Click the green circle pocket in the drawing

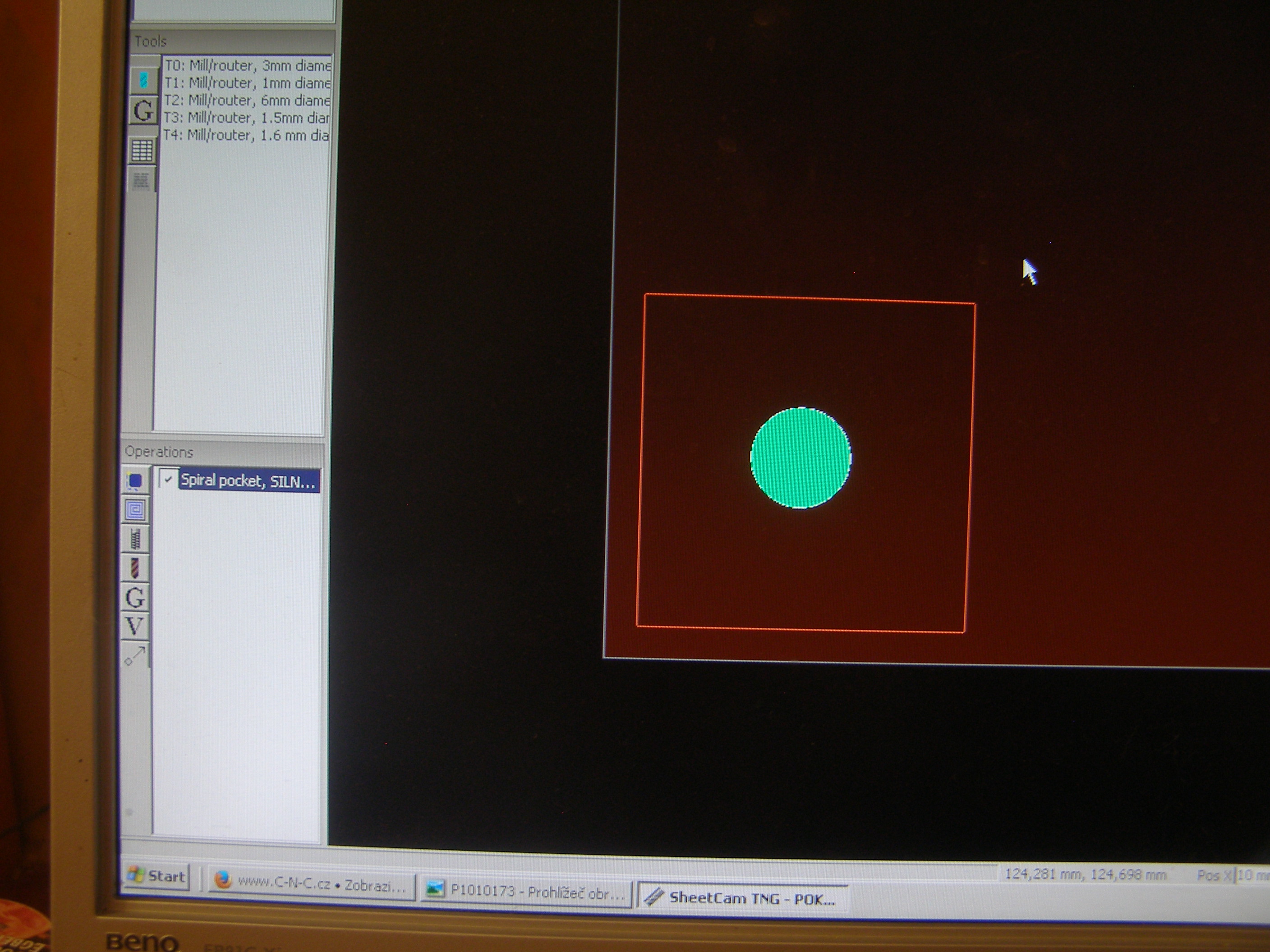[801, 458]
